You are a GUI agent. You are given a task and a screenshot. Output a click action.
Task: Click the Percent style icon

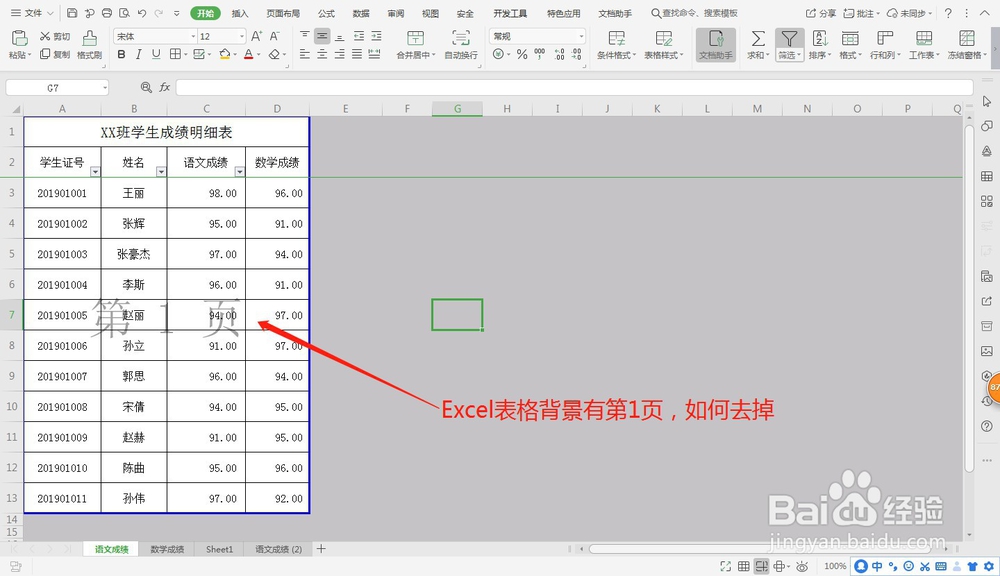tap(522, 55)
